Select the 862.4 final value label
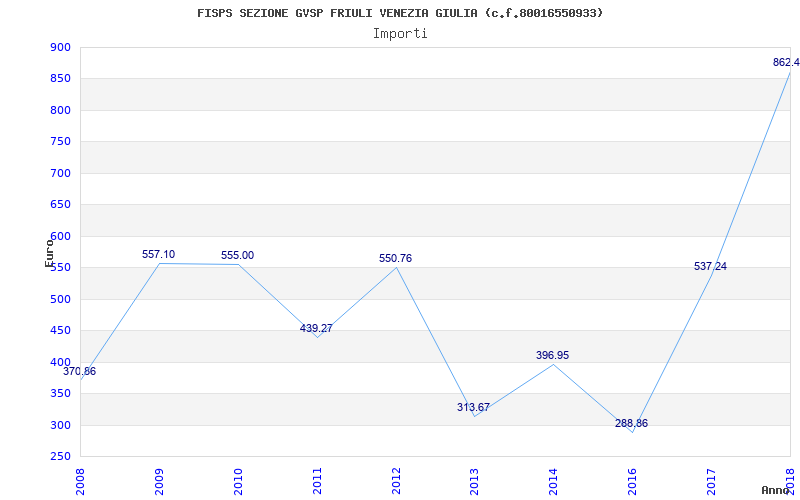Viewport: 800px width, 500px height. click(786, 62)
